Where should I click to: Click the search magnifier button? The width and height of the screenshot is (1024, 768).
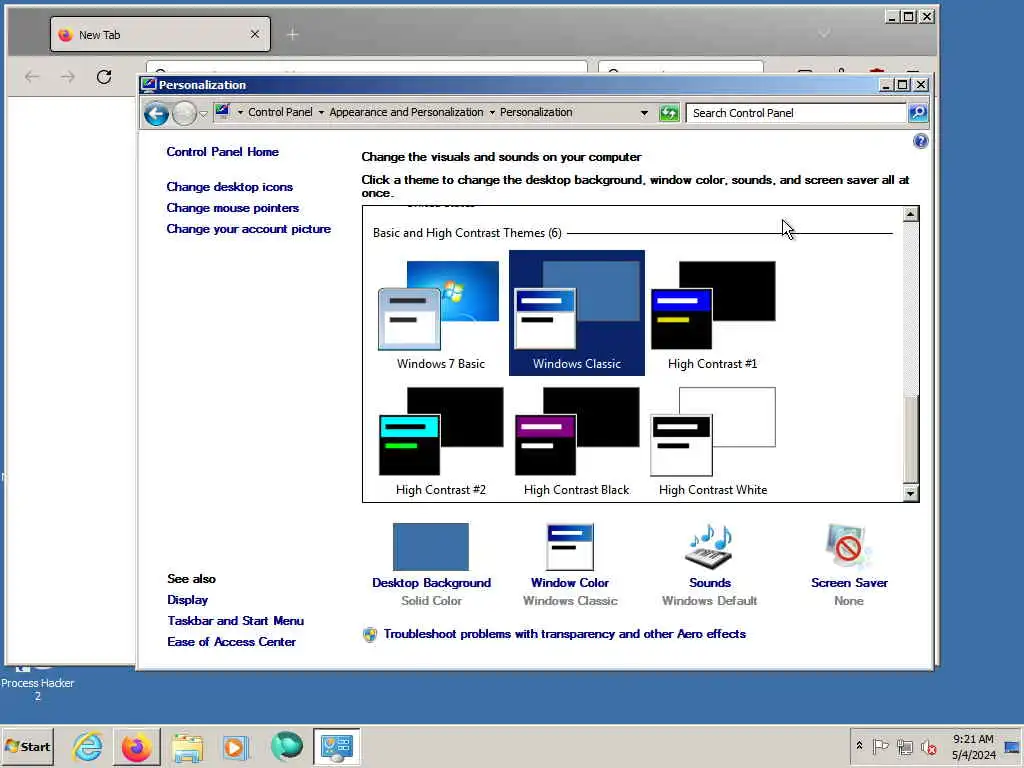[x=918, y=113]
